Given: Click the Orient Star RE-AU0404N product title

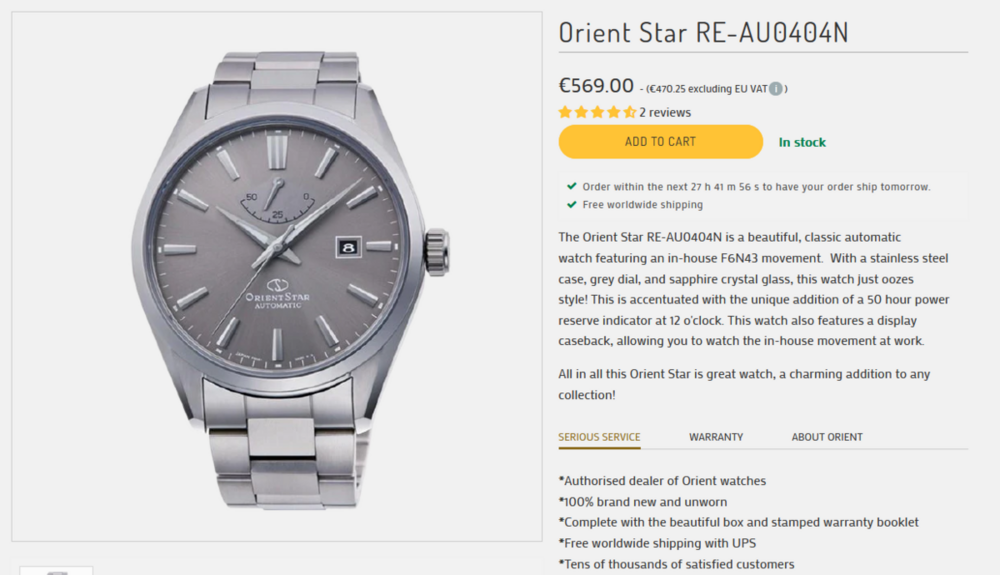Looking at the screenshot, I should [x=703, y=32].
